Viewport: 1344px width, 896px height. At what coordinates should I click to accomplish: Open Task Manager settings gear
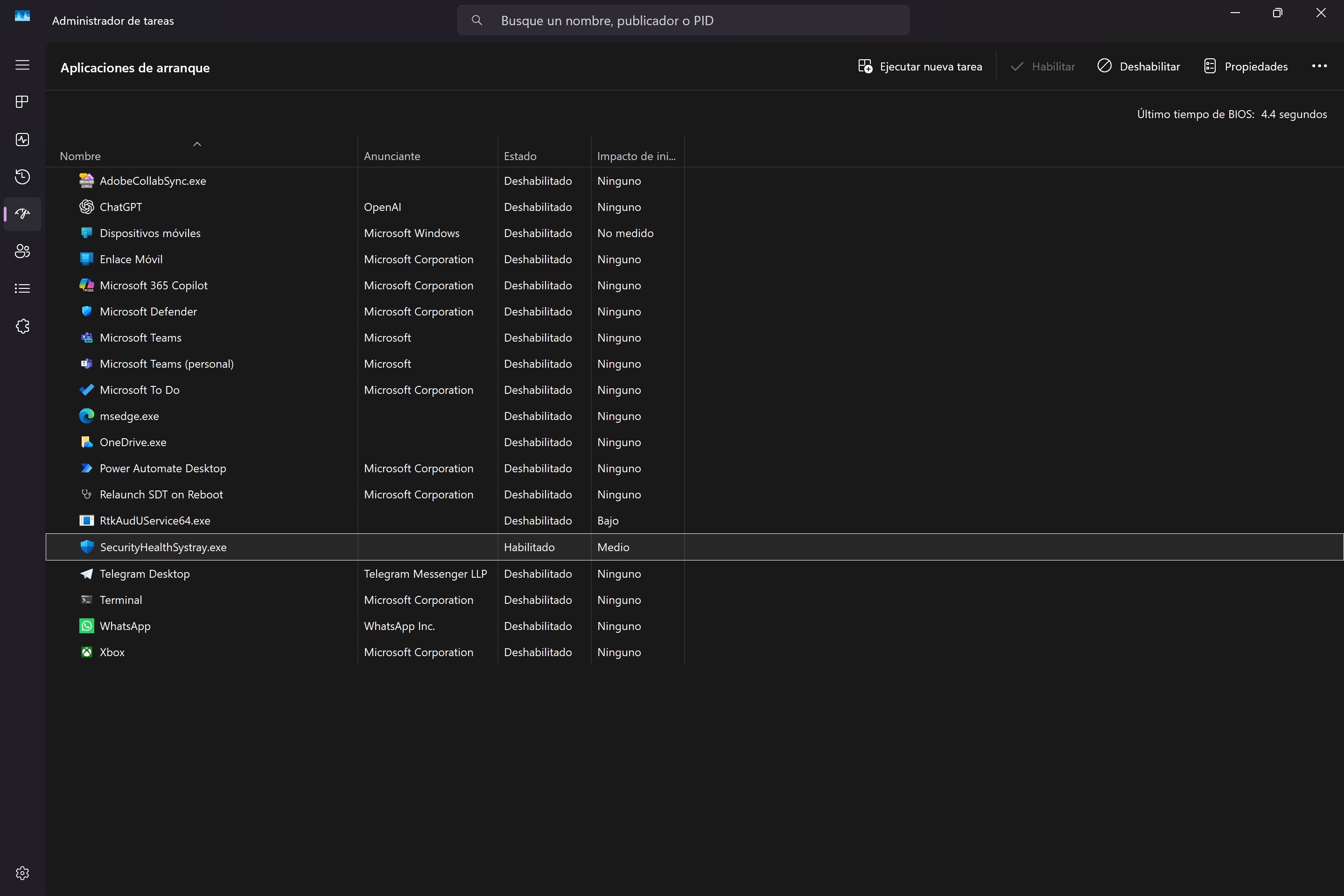22,873
